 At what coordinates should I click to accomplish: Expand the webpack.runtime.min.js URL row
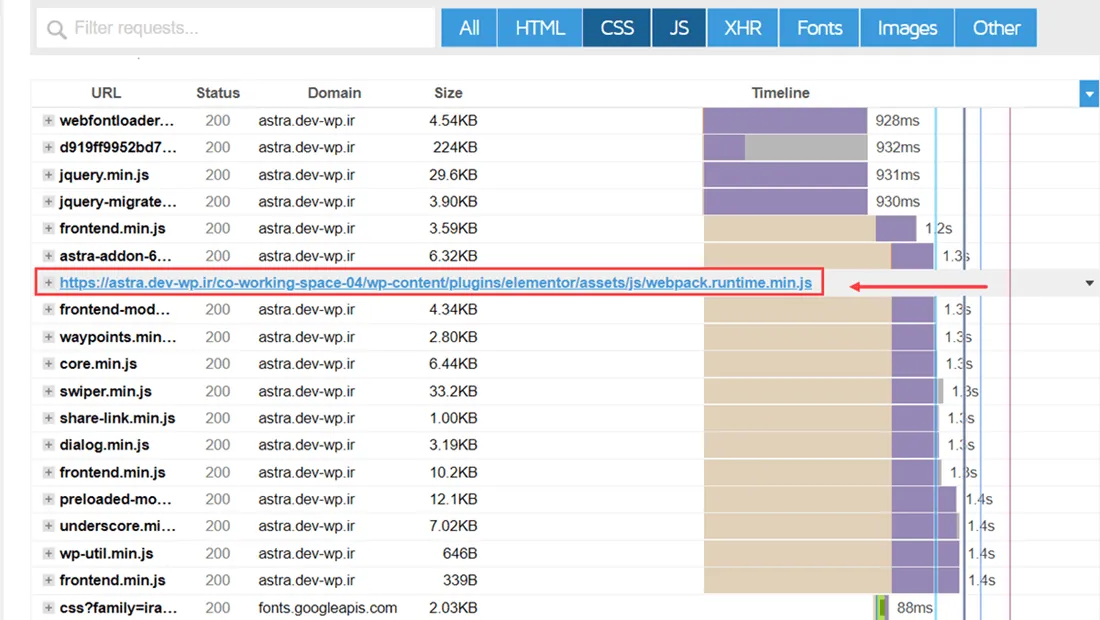click(x=48, y=283)
